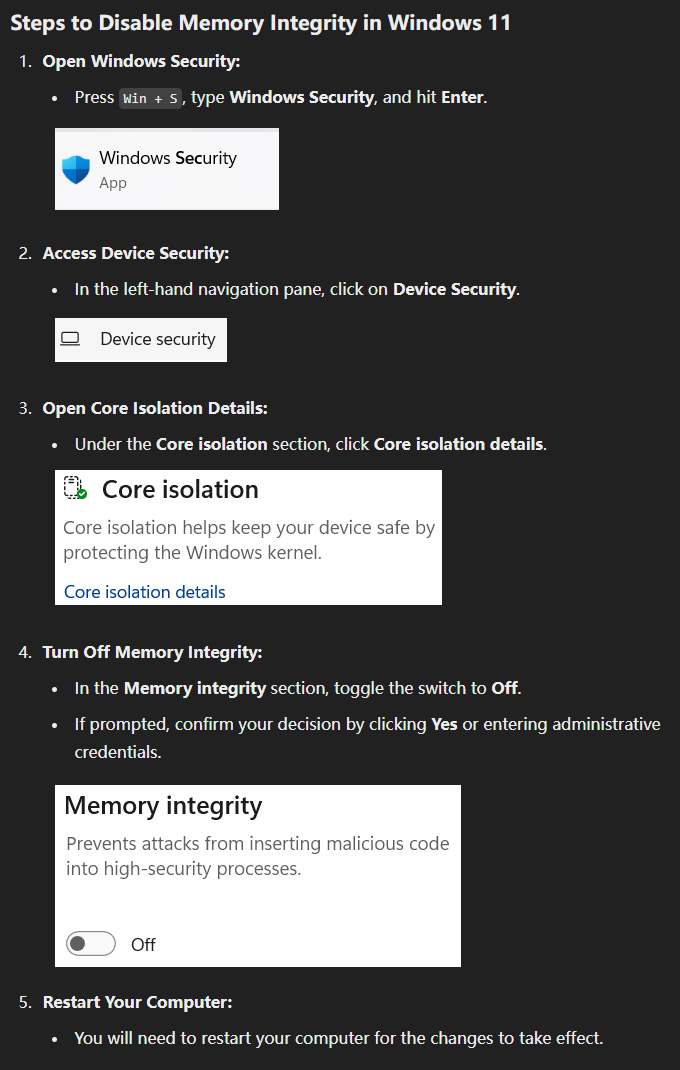This screenshot has width=680, height=1070.
Task: Click the step title Turn Off Memory Integrity
Action: [x=152, y=652]
